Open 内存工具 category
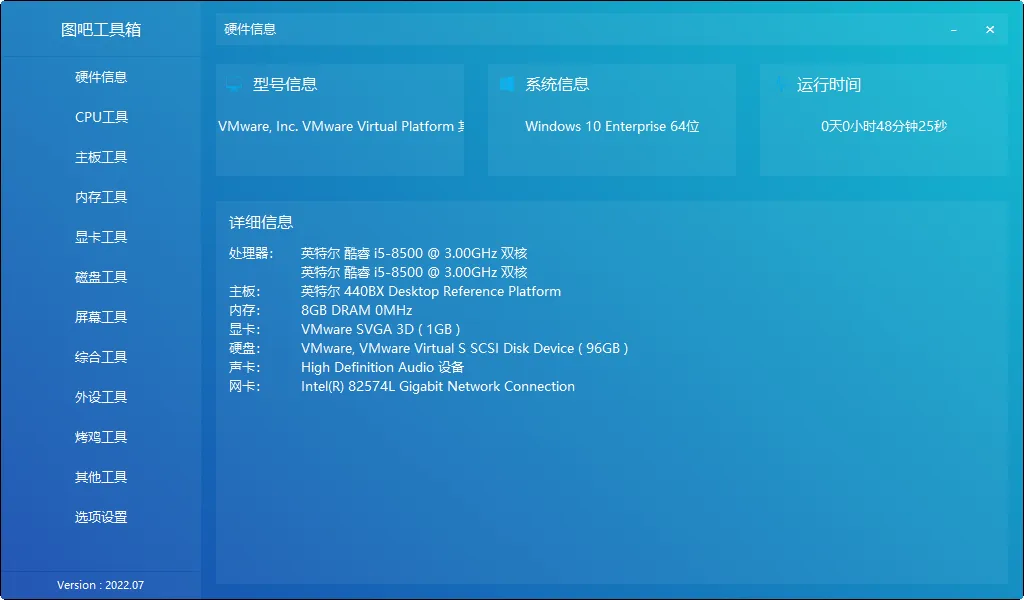The height and width of the screenshot is (600, 1024). [101, 197]
